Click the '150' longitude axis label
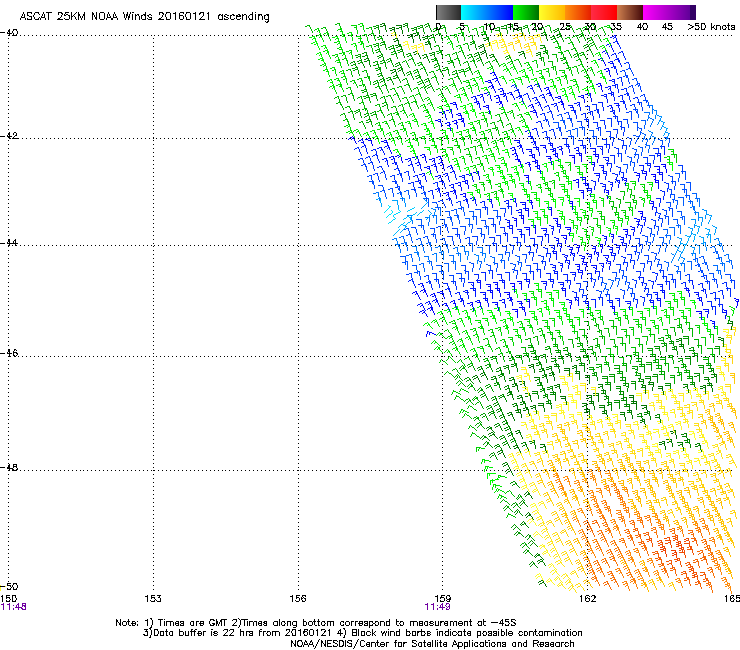740x650 pixels. click(x=8, y=599)
